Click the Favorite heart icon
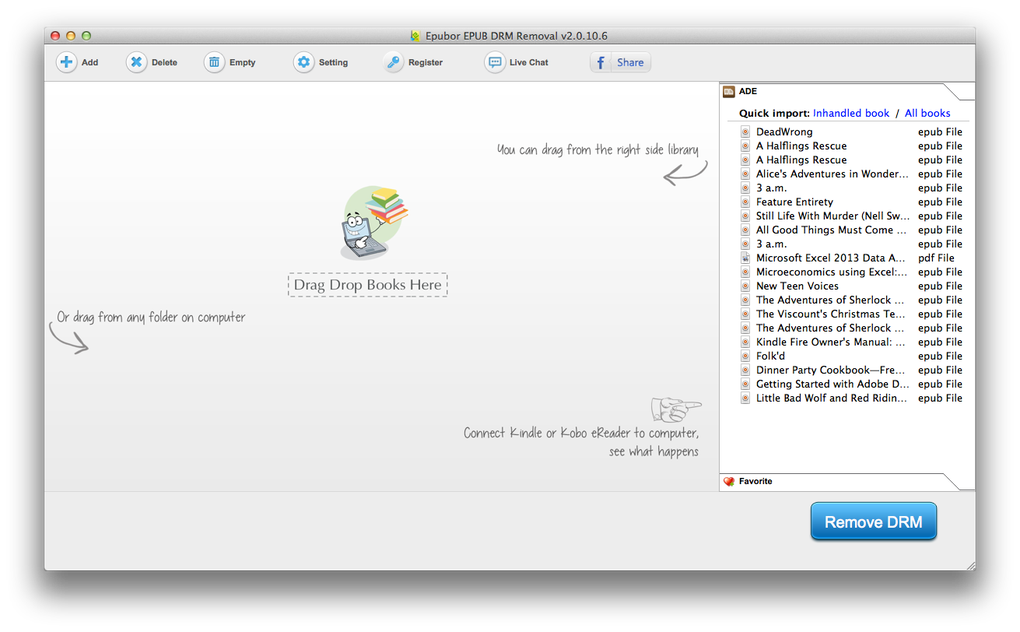 pyautogui.click(x=729, y=482)
